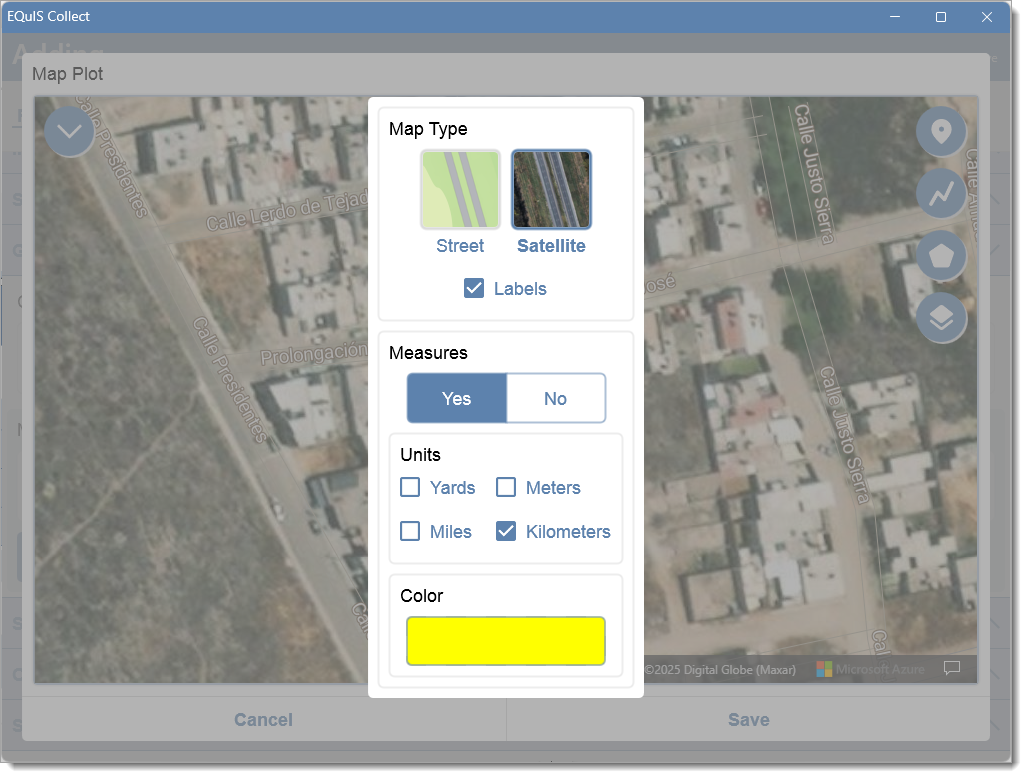Maximize the EQuIS Collect window

click(x=941, y=17)
